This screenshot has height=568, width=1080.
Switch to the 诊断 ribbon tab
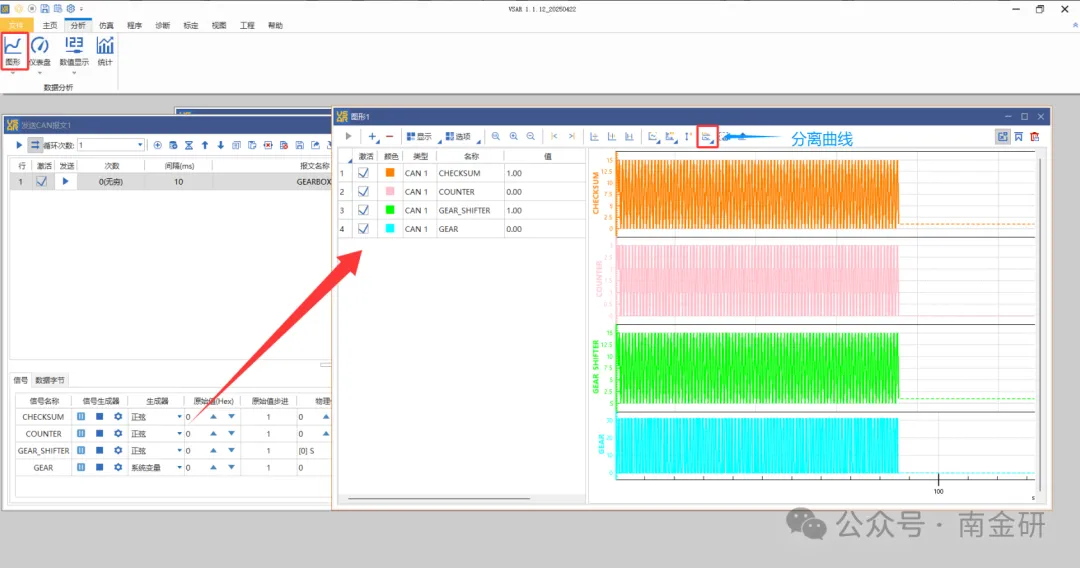[x=163, y=25]
